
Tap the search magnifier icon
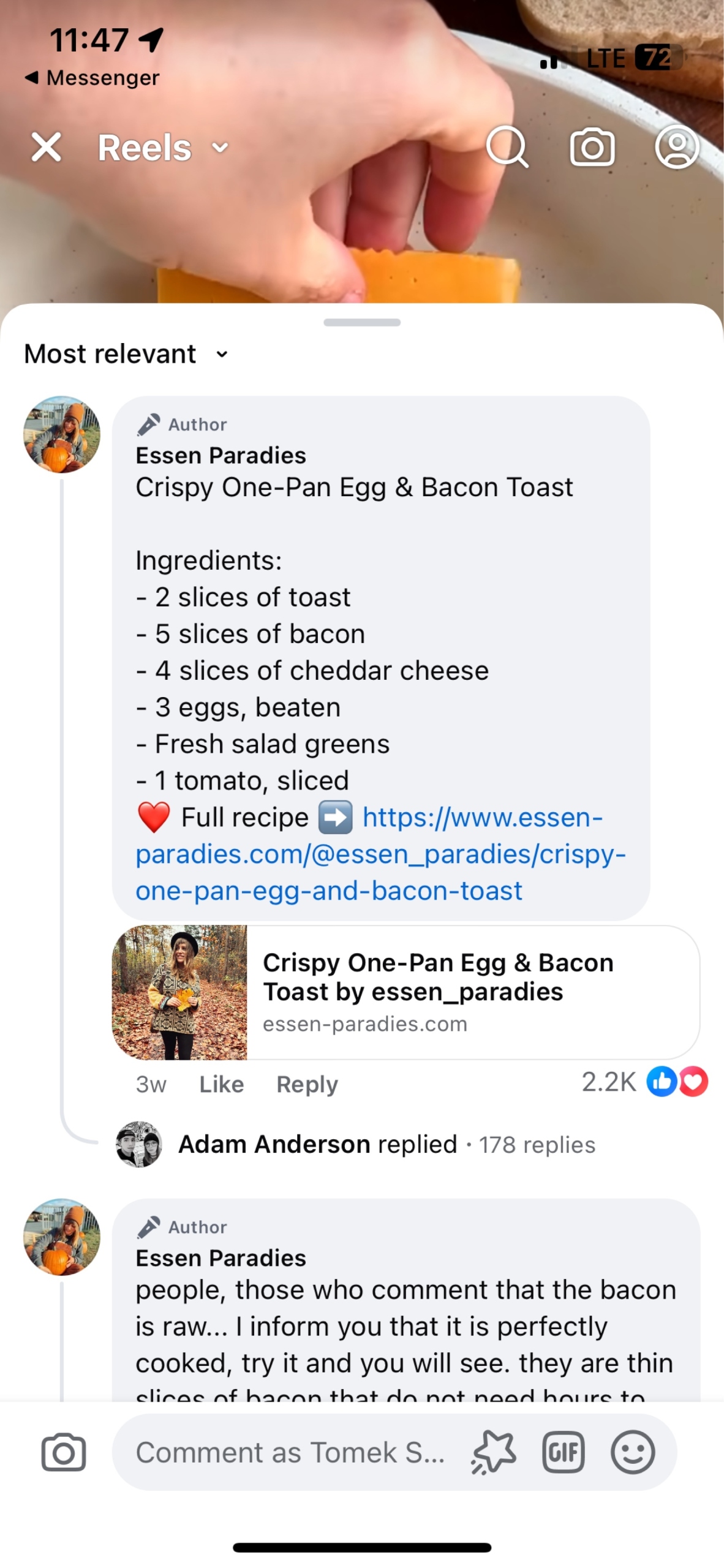coord(507,147)
